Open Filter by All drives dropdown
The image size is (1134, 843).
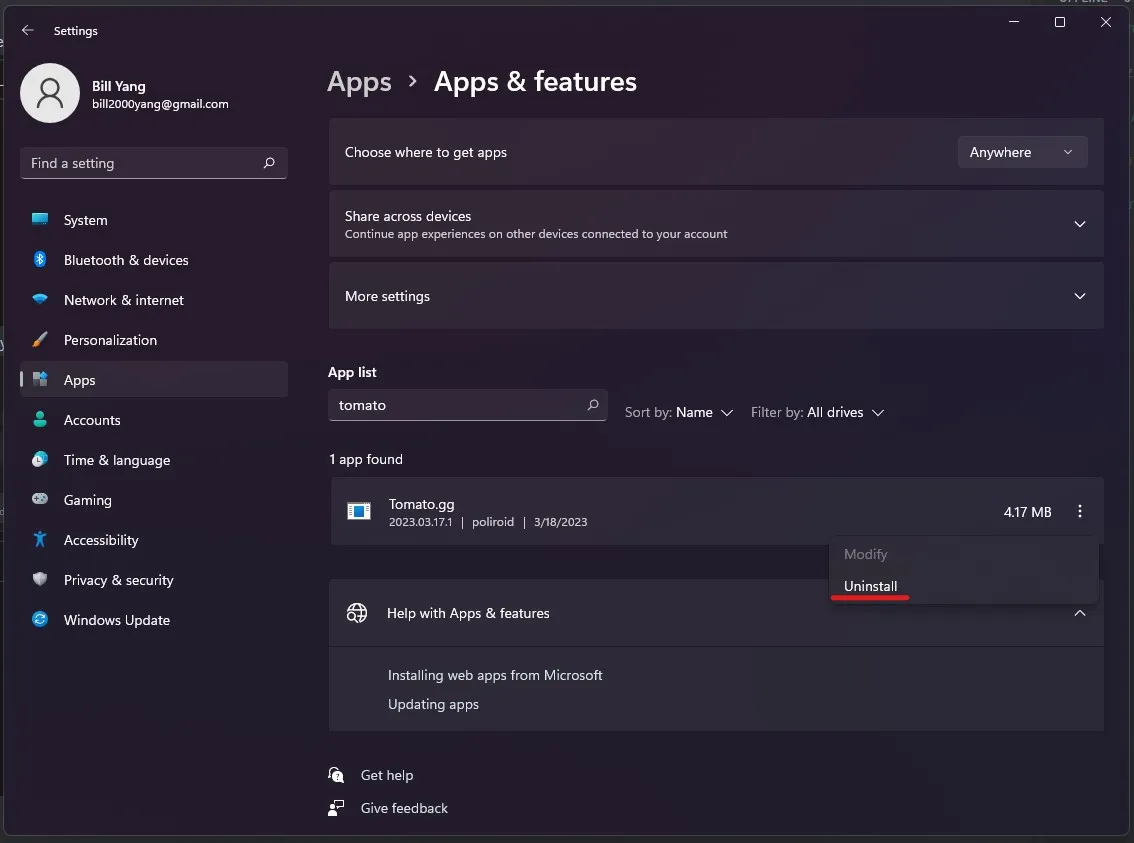click(817, 412)
